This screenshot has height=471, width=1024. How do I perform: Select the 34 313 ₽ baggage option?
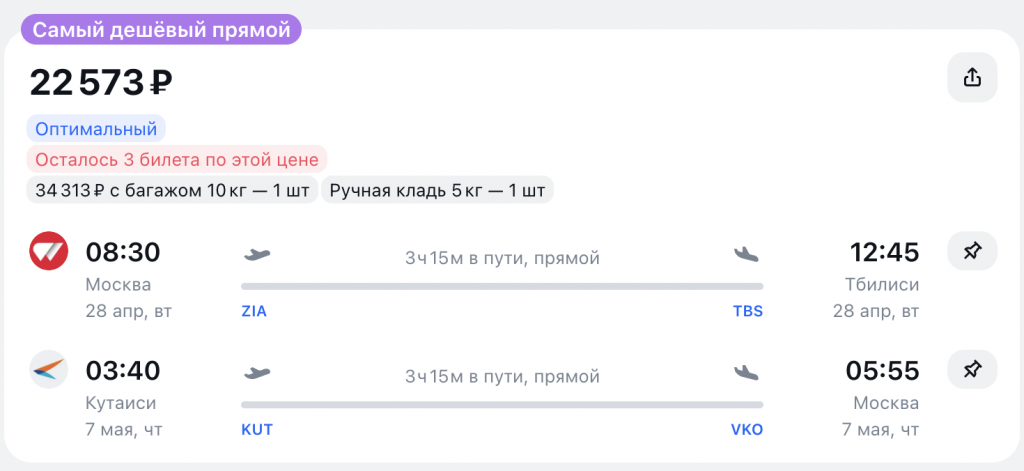pos(171,189)
